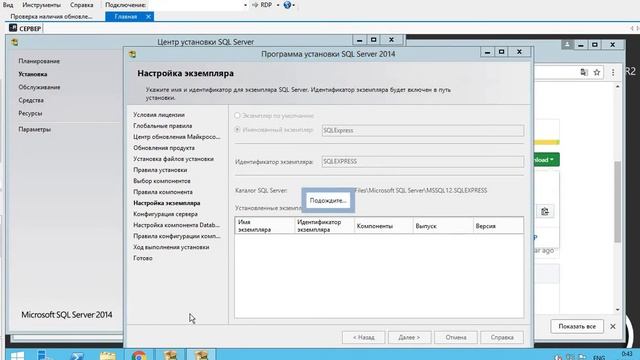The width and height of the screenshot is (640, 360).
Task: Close the Chrome downloads bar
Action: click(613, 327)
